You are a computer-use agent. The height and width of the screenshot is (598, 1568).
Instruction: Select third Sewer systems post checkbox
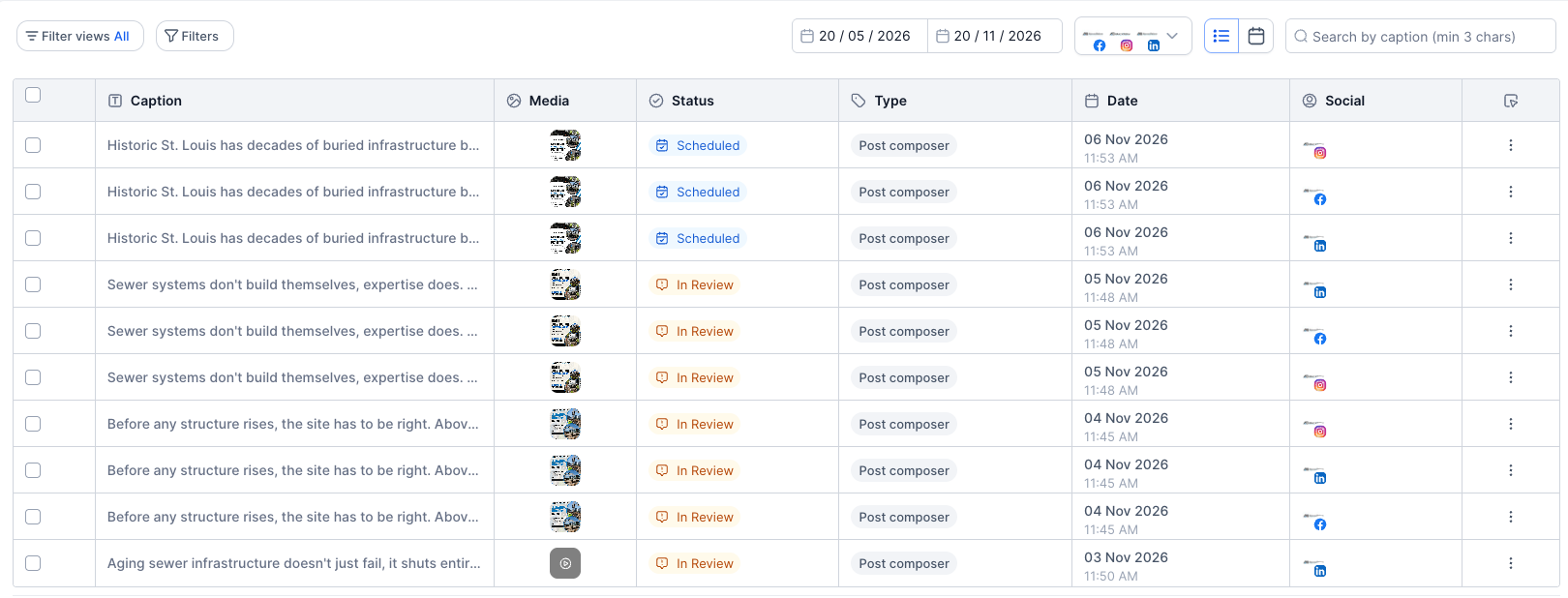[33, 377]
